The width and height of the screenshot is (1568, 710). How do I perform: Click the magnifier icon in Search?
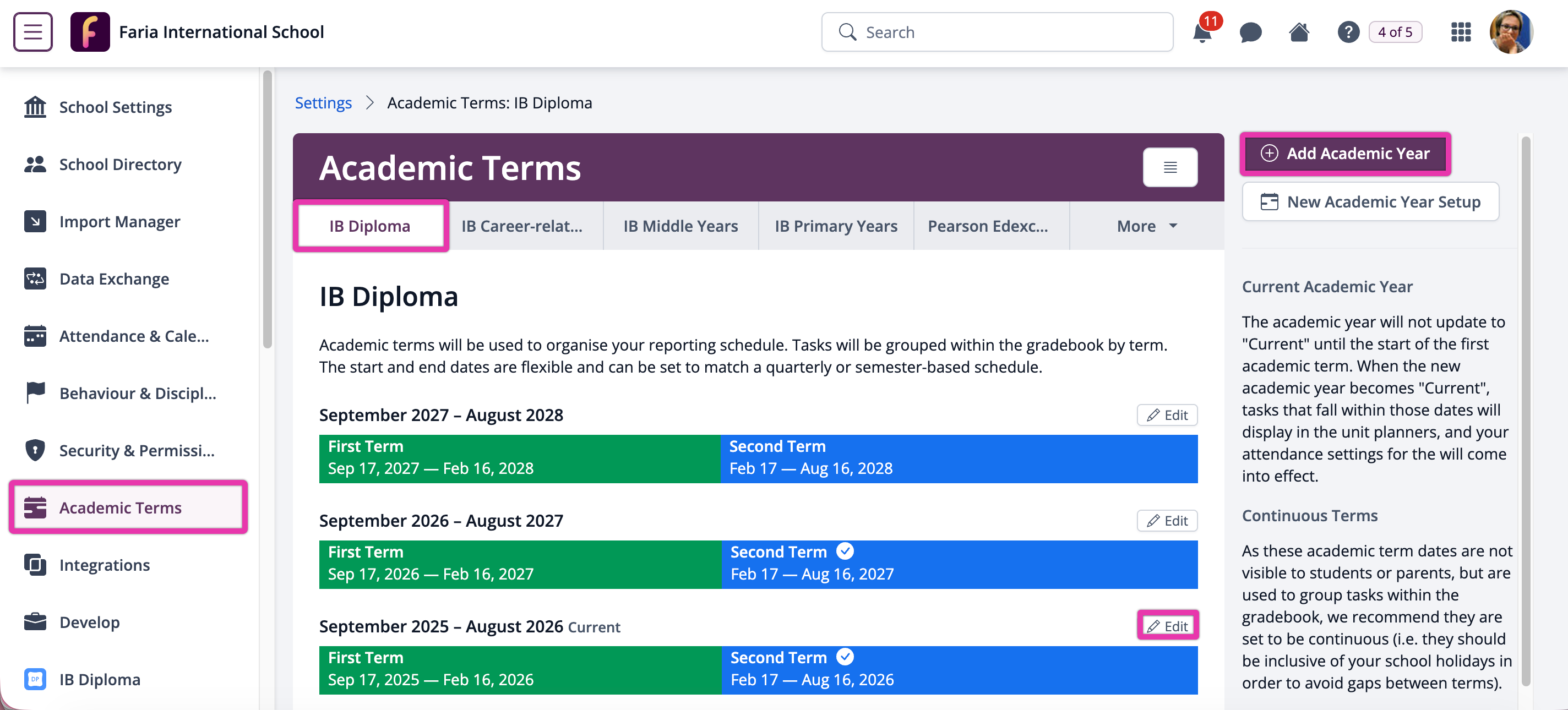pyautogui.click(x=847, y=32)
